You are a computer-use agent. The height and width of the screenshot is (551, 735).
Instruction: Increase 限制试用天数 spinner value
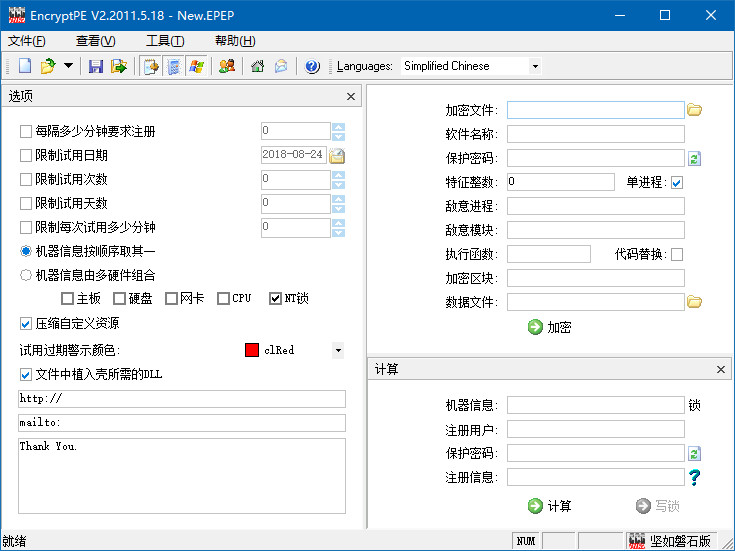(338, 198)
